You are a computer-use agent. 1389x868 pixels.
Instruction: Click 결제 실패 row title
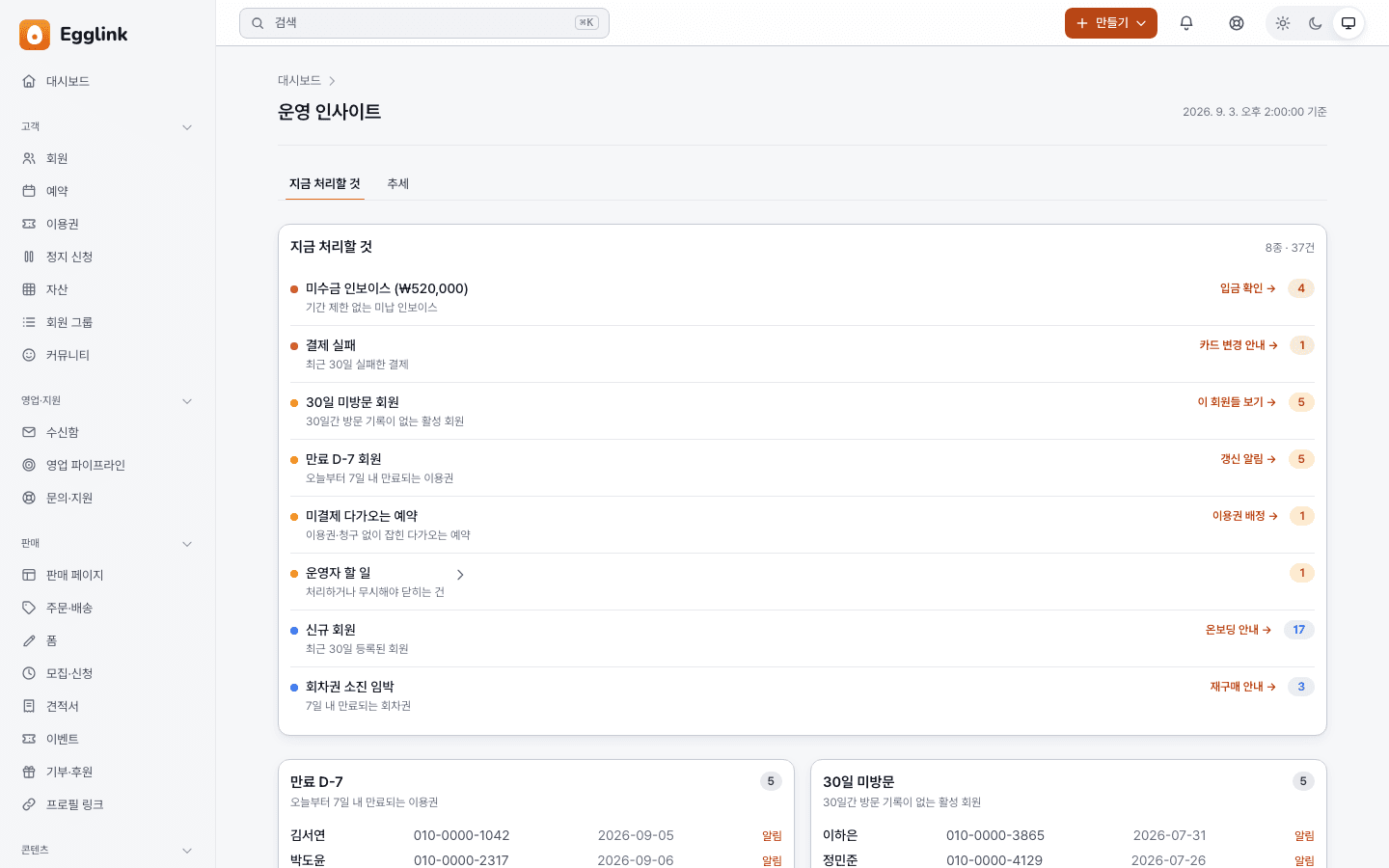click(x=331, y=345)
